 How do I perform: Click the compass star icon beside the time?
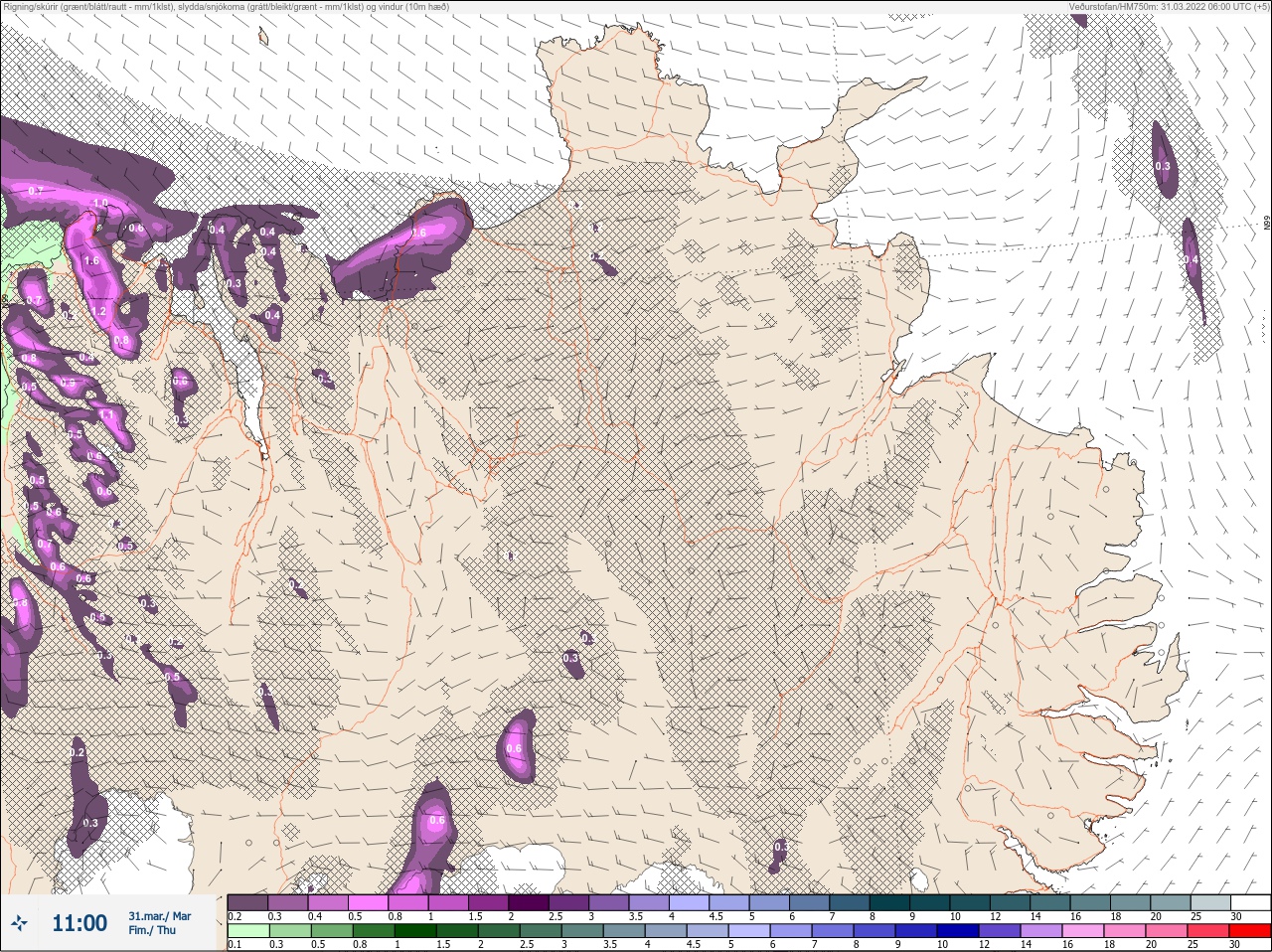tap(19, 924)
